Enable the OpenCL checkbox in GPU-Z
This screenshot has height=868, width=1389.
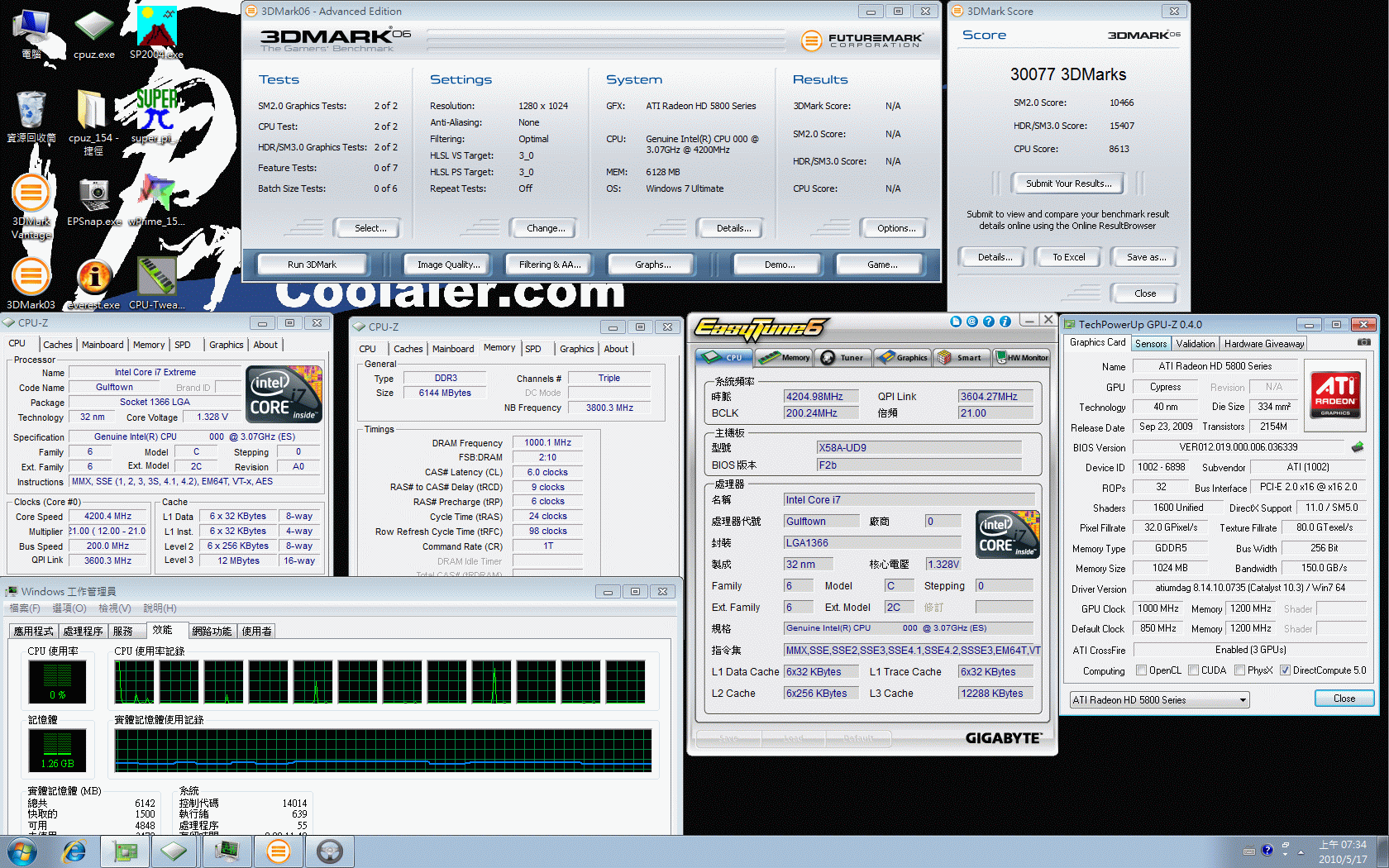point(1142,670)
